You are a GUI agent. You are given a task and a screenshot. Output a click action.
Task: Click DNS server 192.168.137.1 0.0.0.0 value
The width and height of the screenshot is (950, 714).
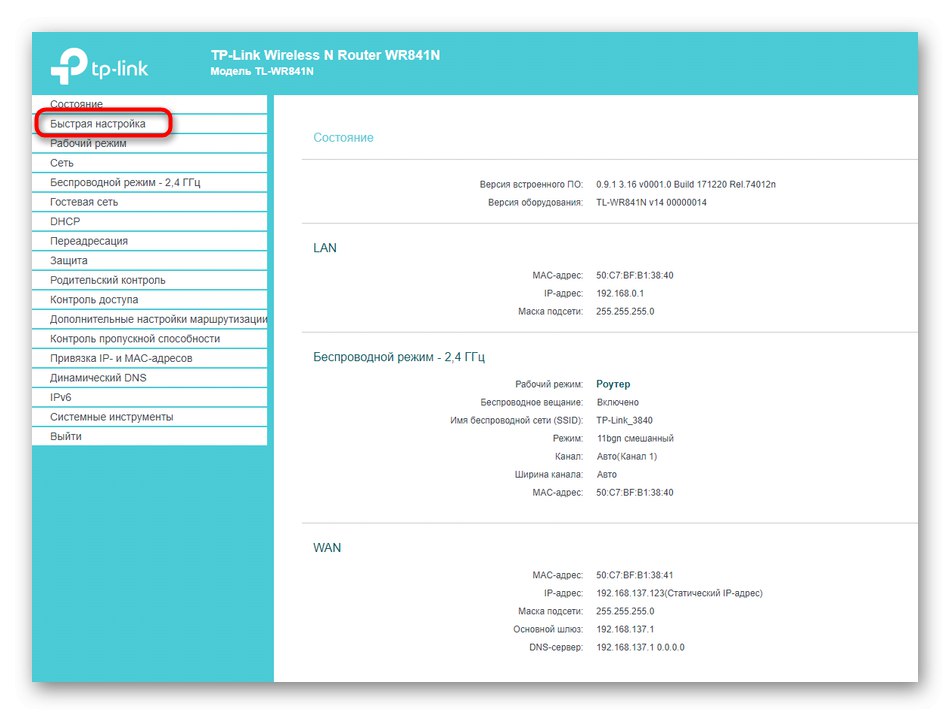pos(640,647)
